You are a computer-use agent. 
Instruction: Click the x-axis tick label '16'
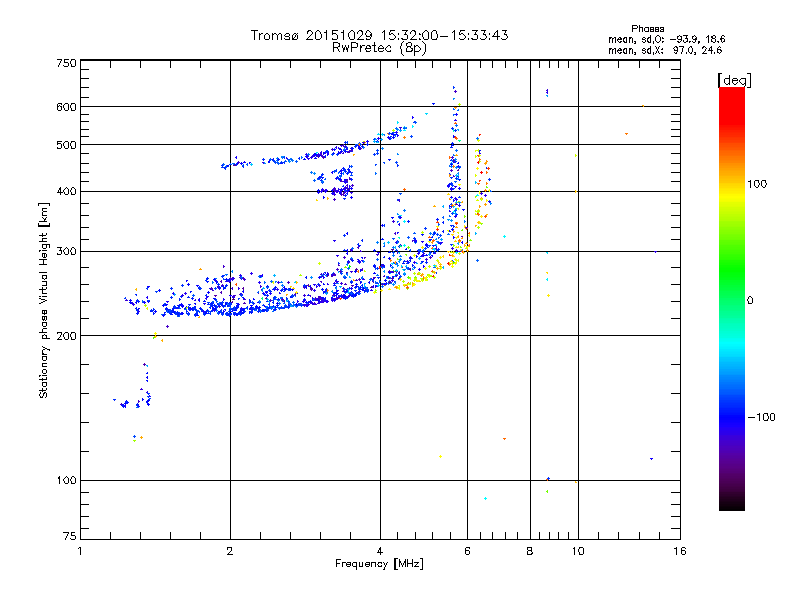[x=680, y=551]
